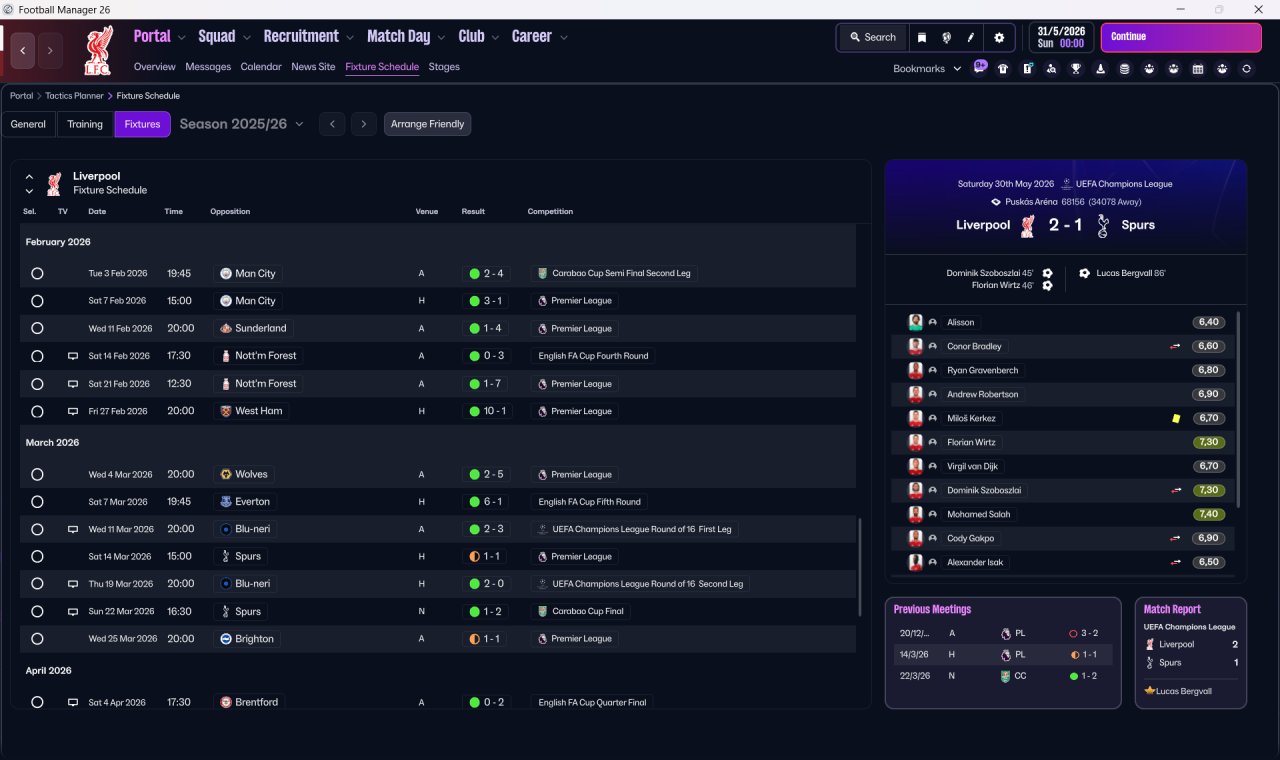Open the Messages sub-tab
Viewport: 1280px width, 760px height.
pyautogui.click(x=208, y=67)
